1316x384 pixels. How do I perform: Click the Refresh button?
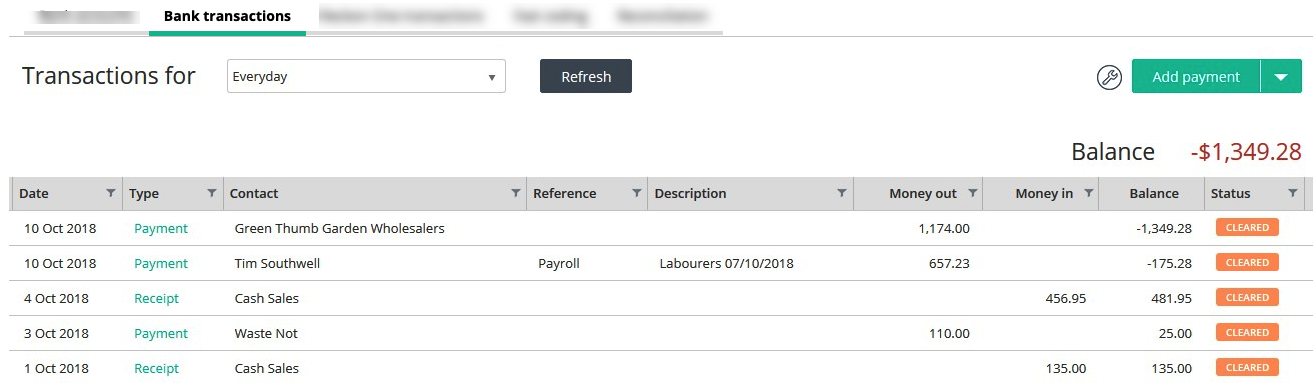point(586,76)
